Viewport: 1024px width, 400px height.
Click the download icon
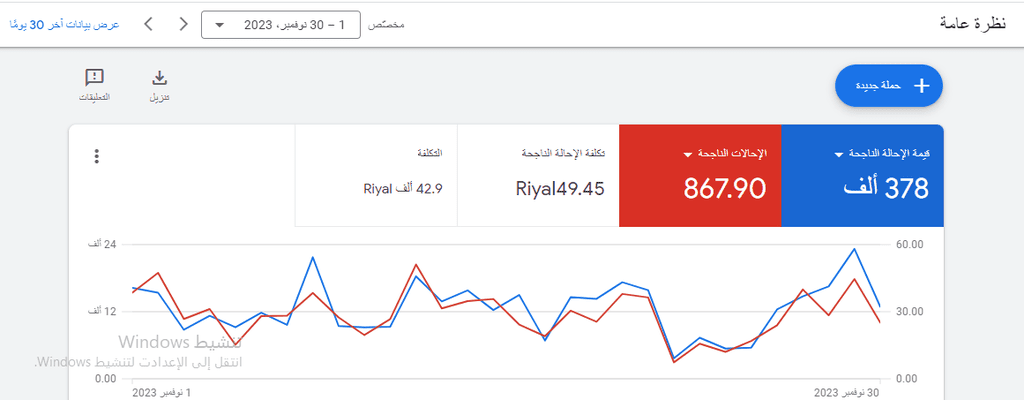pos(160,78)
